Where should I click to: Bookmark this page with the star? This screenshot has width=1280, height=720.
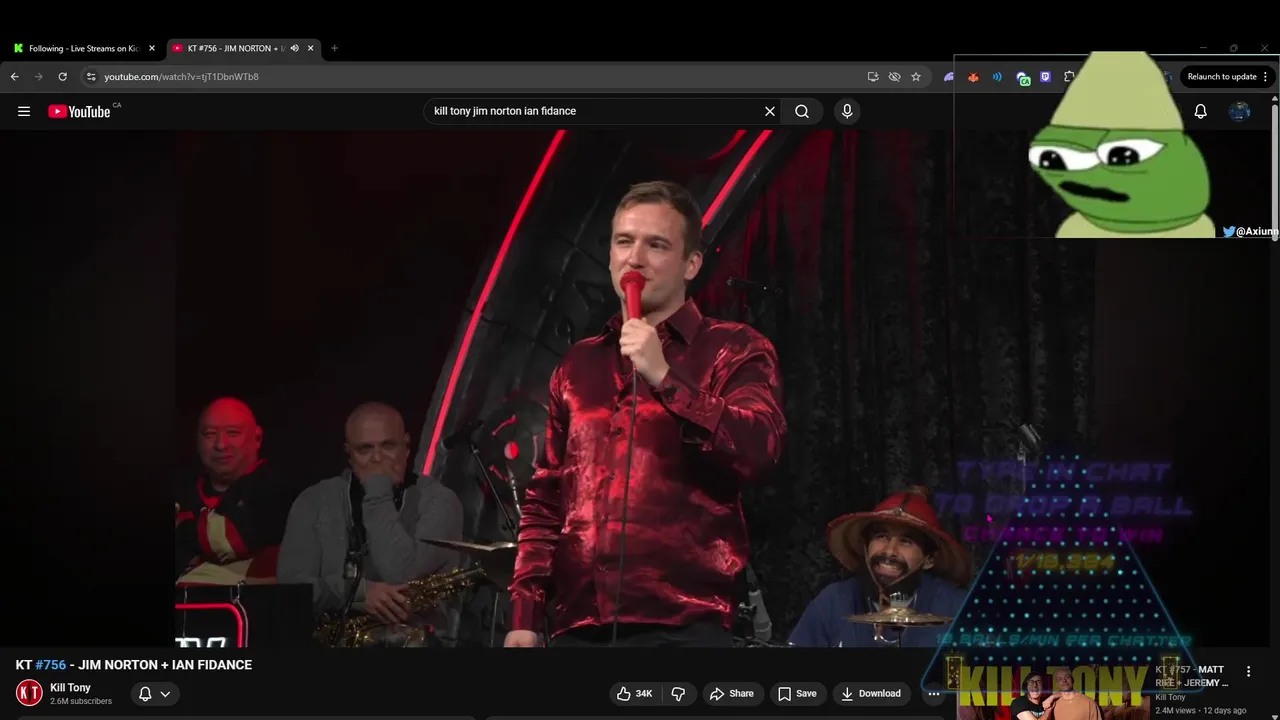[916, 77]
